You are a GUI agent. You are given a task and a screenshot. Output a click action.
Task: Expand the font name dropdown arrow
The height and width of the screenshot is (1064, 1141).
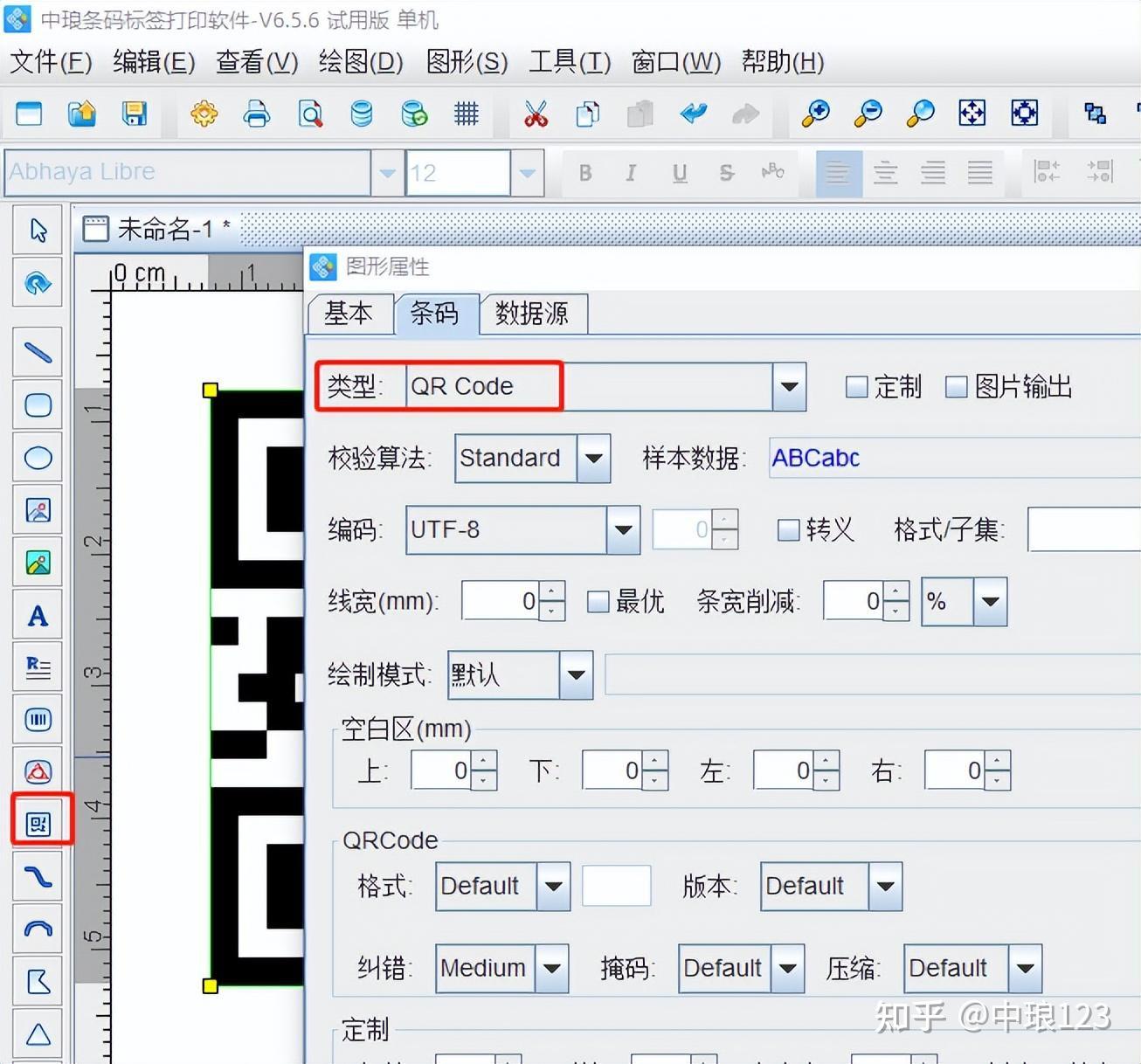[x=388, y=173]
